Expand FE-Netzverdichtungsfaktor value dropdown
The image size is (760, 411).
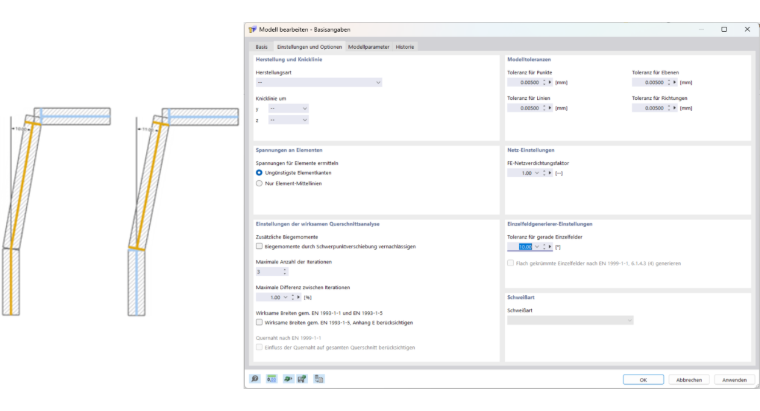point(537,173)
